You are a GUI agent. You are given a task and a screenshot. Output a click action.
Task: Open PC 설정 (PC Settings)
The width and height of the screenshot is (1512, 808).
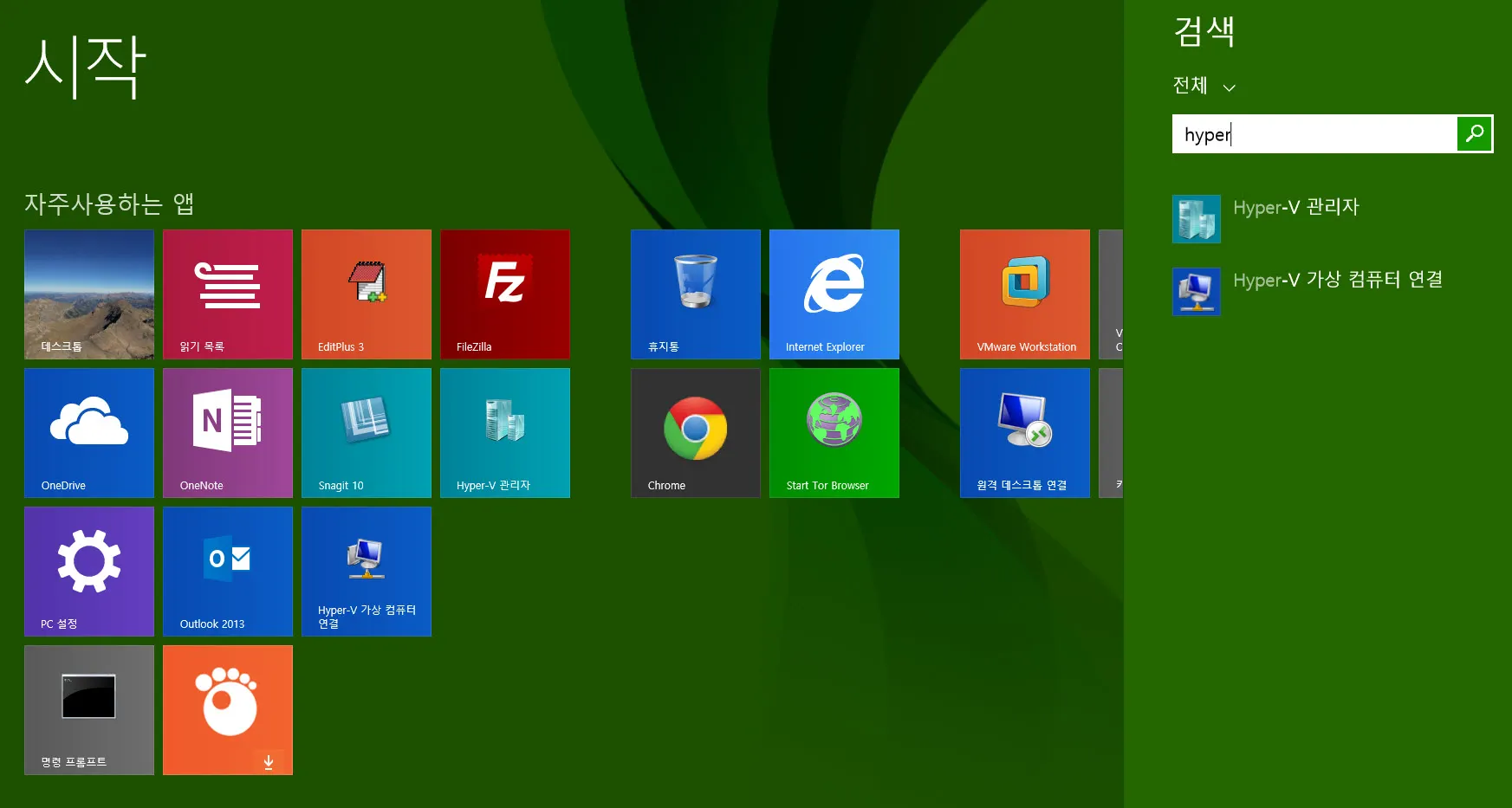[88, 572]
